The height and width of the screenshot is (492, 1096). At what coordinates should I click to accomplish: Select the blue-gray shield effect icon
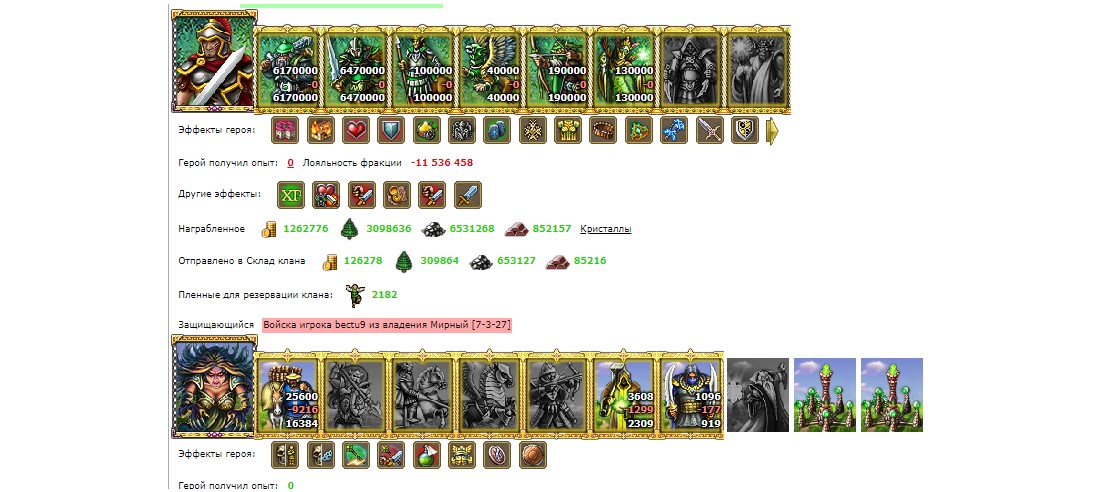tap(391, 130)
